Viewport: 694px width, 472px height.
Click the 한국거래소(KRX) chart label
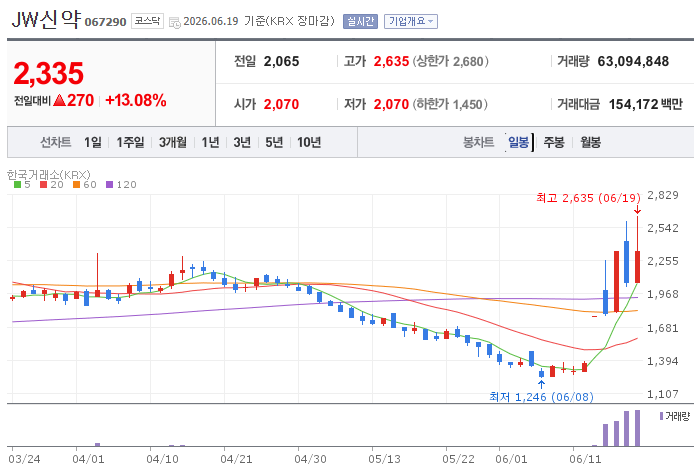click(x=49, y=175)
